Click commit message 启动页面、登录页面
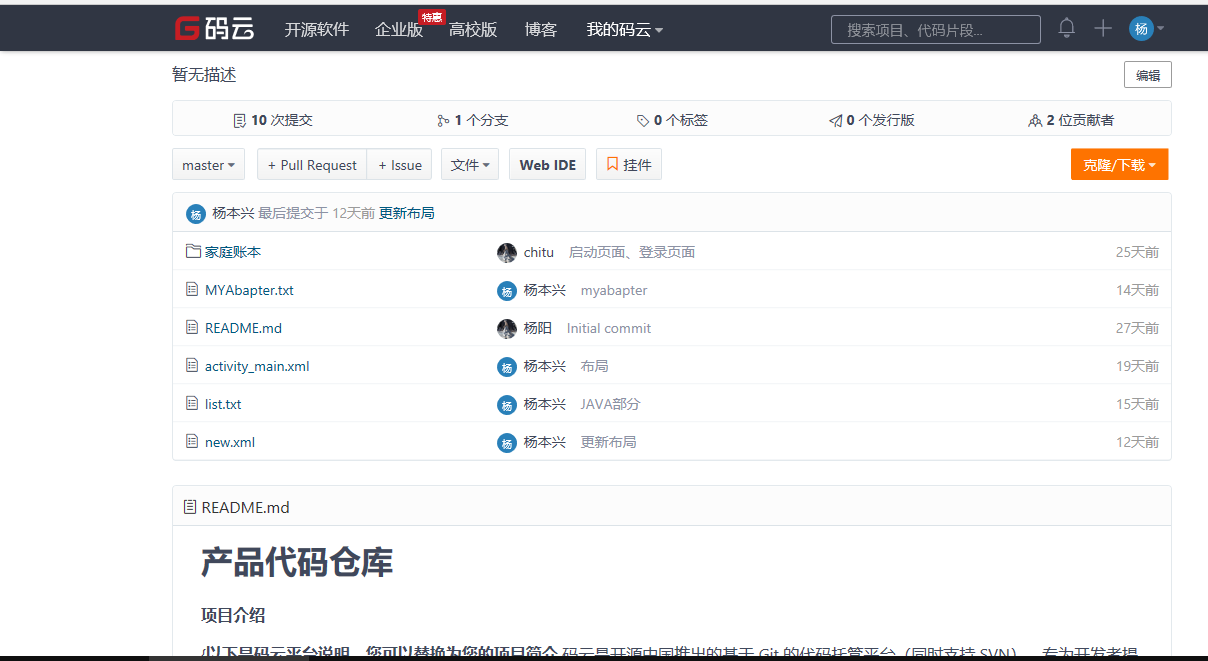This screenshot has width=1208, height=661. pyautogui.click(x=632, y=252)
